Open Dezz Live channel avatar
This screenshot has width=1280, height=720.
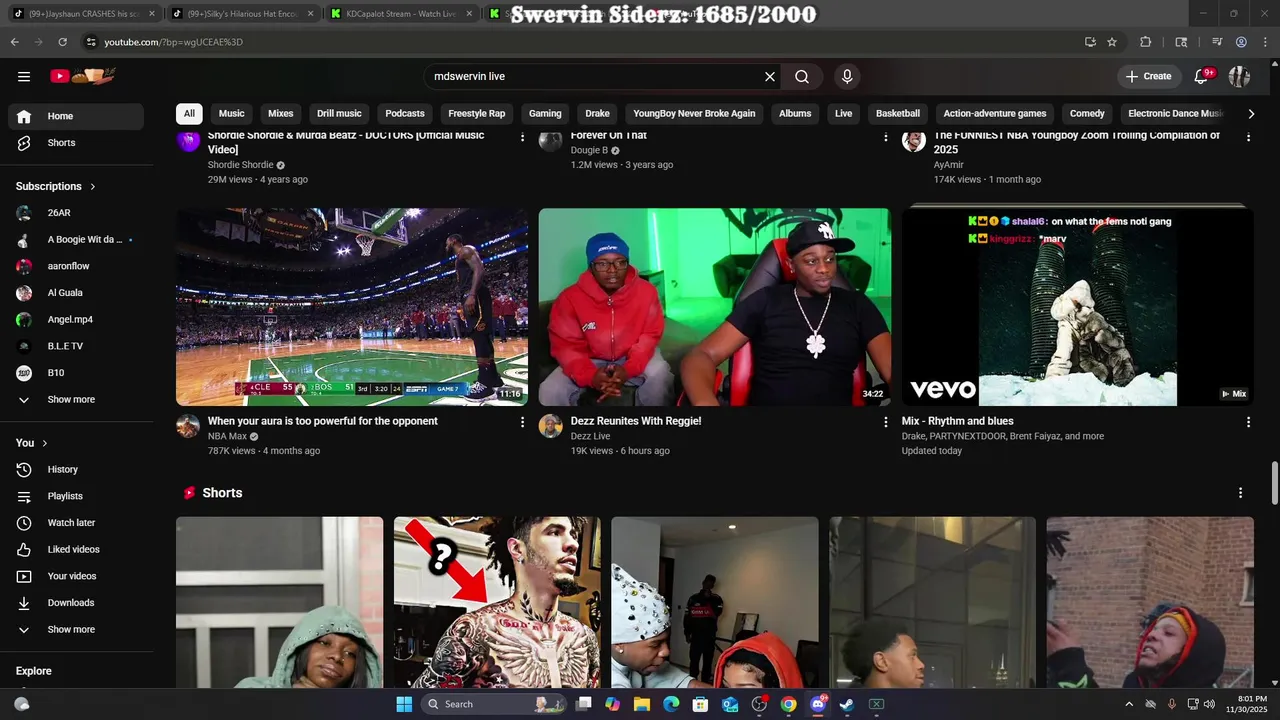click(551, 426)
